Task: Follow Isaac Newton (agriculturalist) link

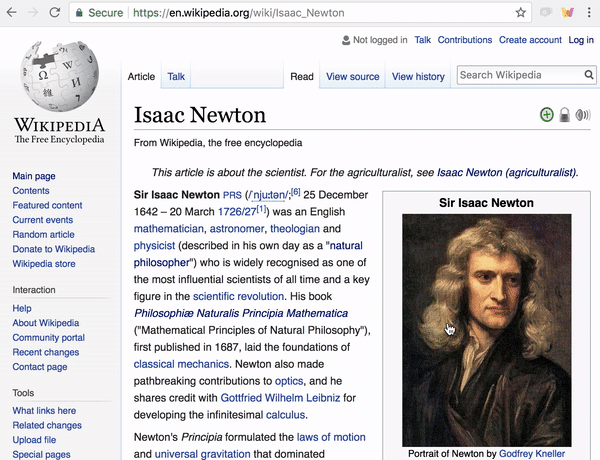Action: pyautogui.click(x=507, y=173)
